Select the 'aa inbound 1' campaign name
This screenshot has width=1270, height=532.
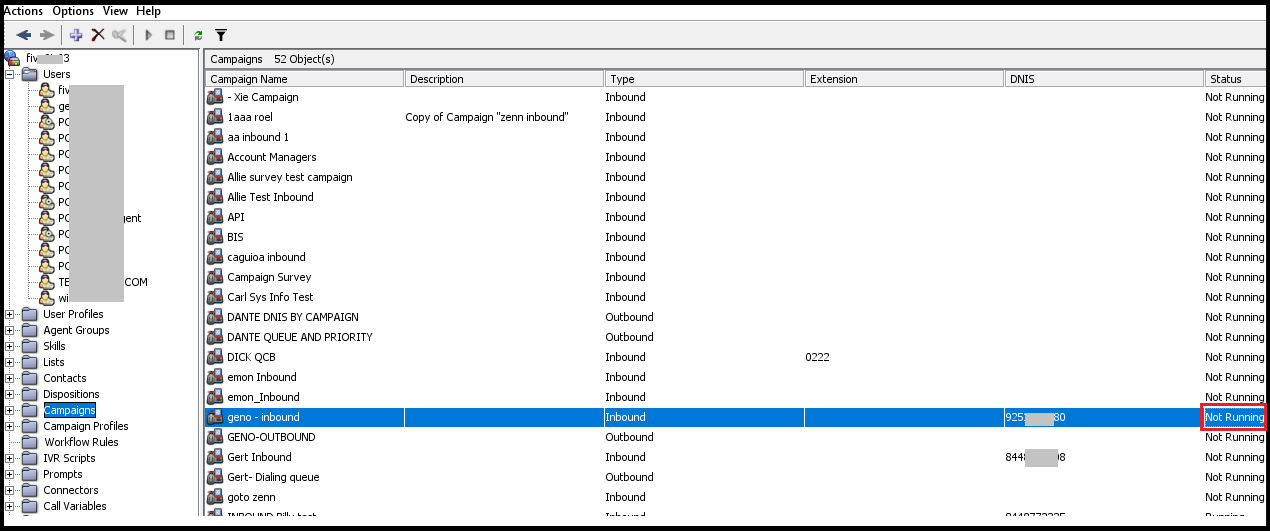pyautogui.click(x=258, y=137)
